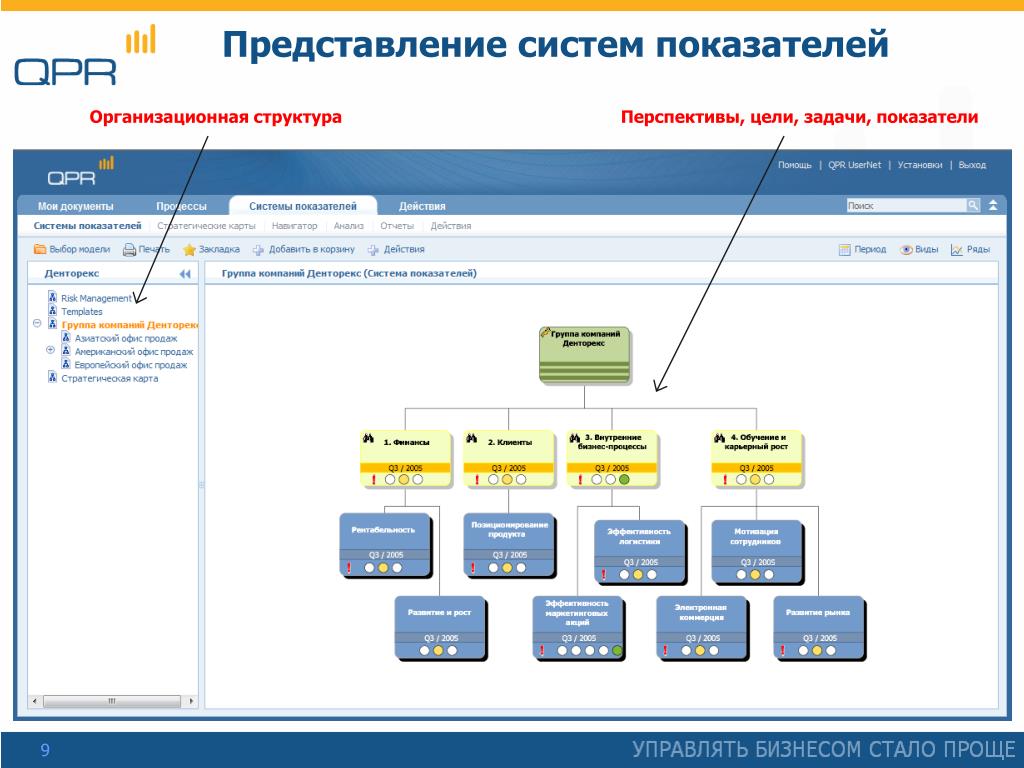Click the Печать printer icon

[x=129, y=249]
